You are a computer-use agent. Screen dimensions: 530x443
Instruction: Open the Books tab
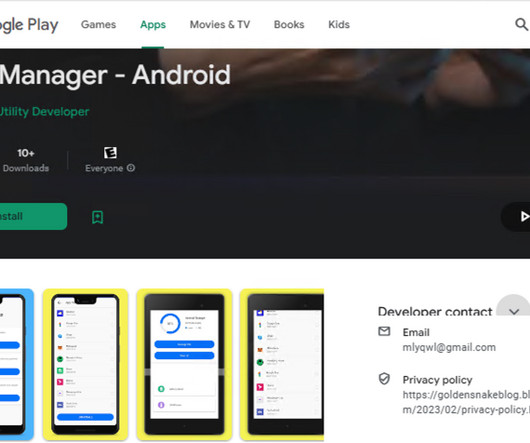pyautogui.click(x=289, y=25)
